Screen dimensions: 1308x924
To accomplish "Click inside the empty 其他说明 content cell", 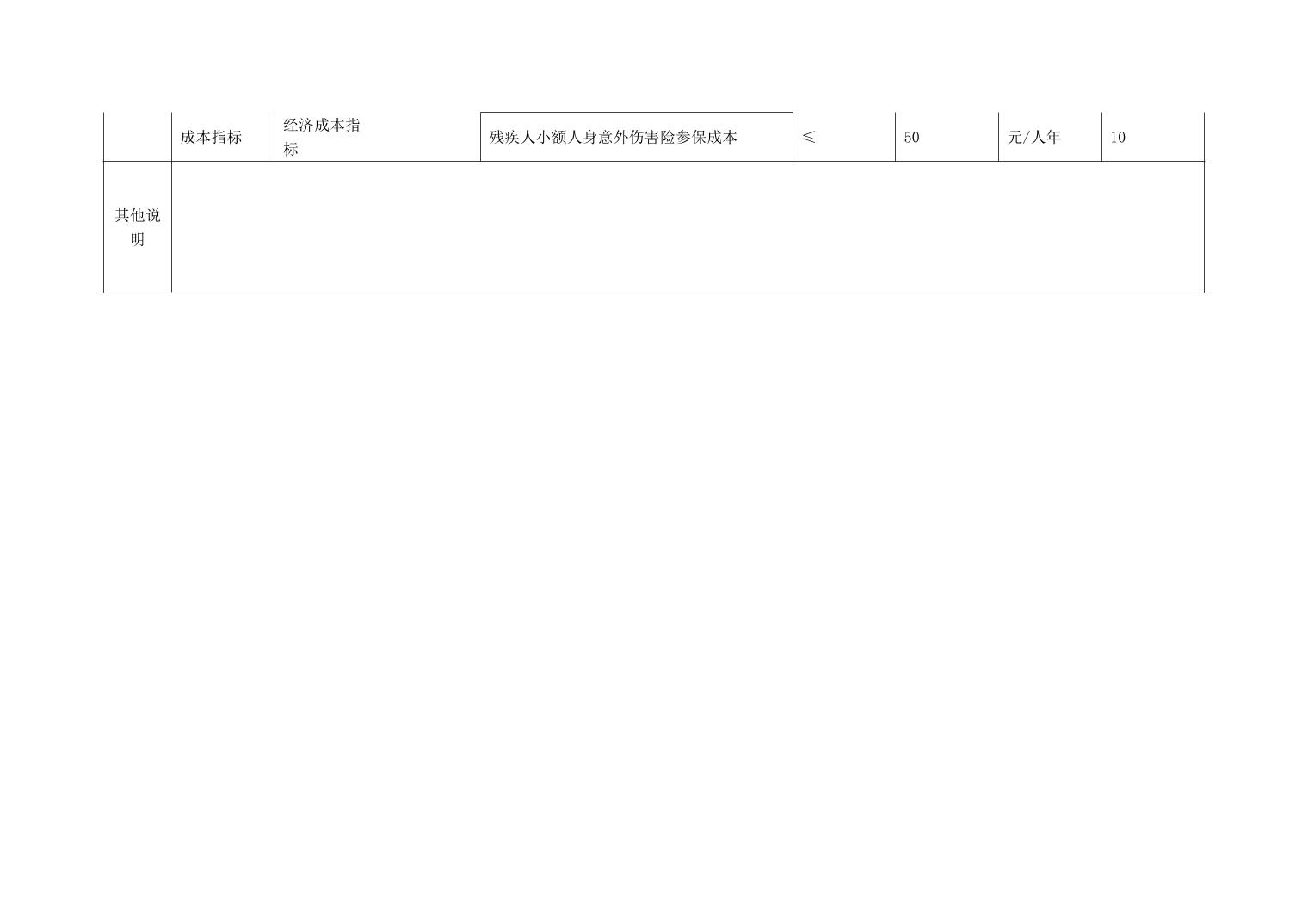I will (x=687, y=227).
